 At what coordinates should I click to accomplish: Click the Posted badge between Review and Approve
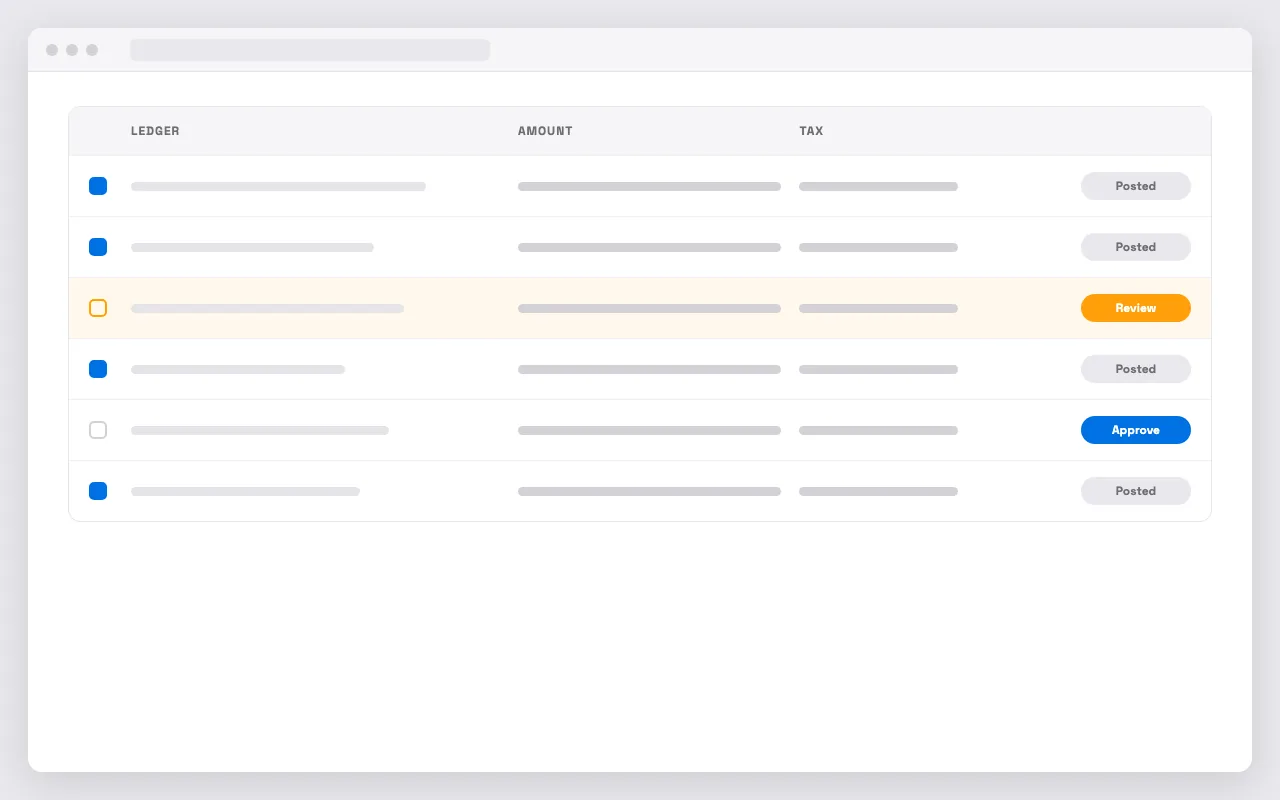(x=1135, y=369)
